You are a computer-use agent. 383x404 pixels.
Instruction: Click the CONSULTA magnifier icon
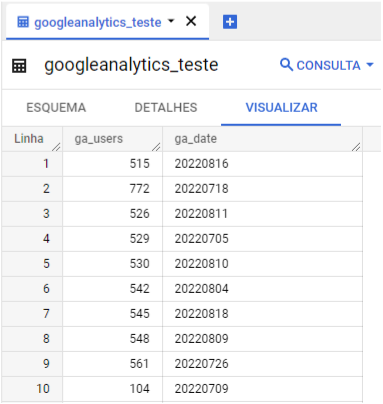click(286, 65)
